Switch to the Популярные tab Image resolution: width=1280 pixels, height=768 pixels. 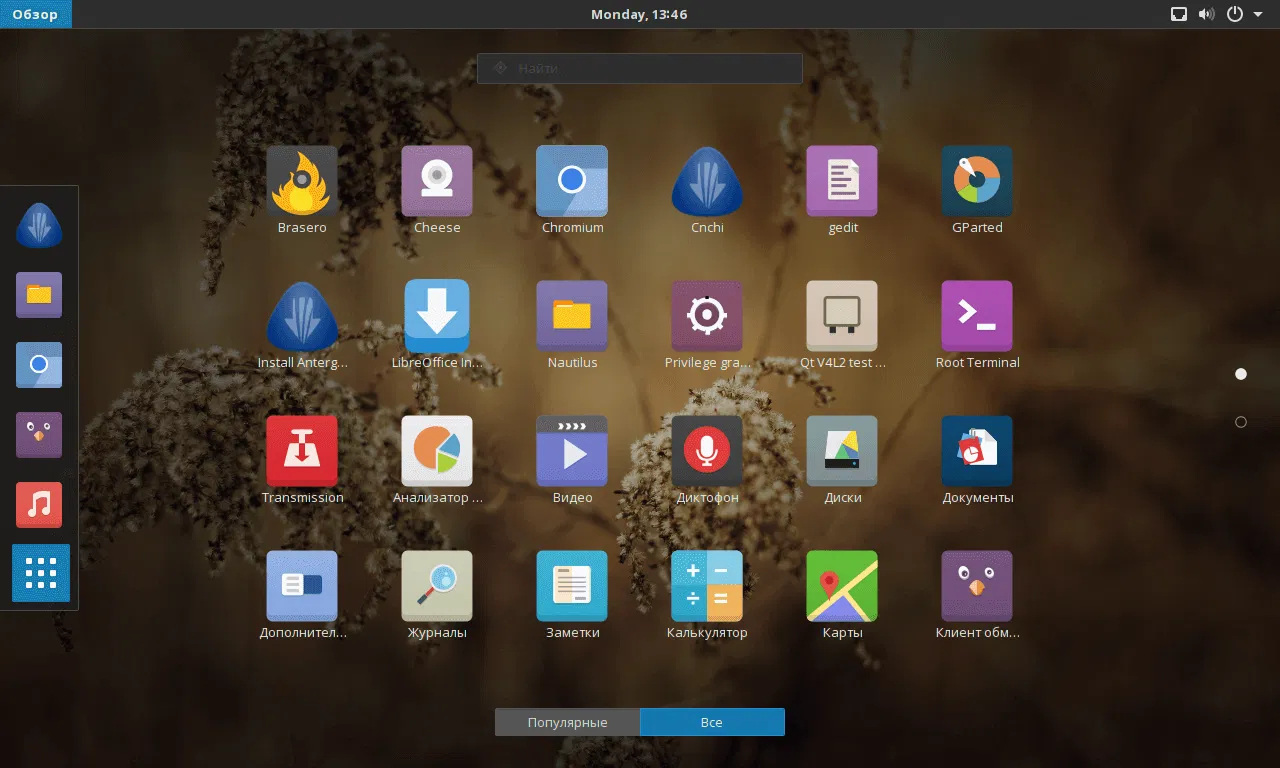[x=567, y=722]
